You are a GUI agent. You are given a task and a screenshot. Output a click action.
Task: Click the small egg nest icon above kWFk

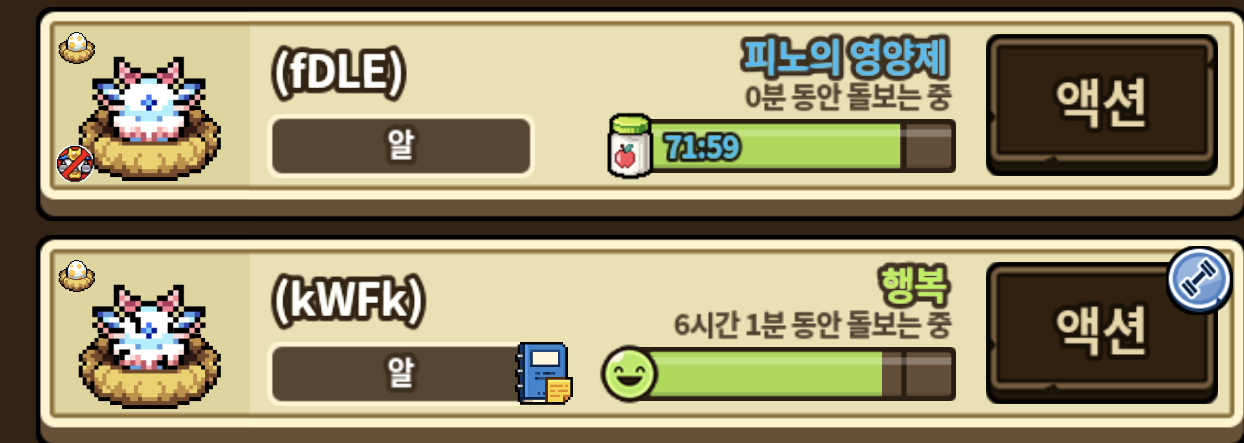click(76, 276)
